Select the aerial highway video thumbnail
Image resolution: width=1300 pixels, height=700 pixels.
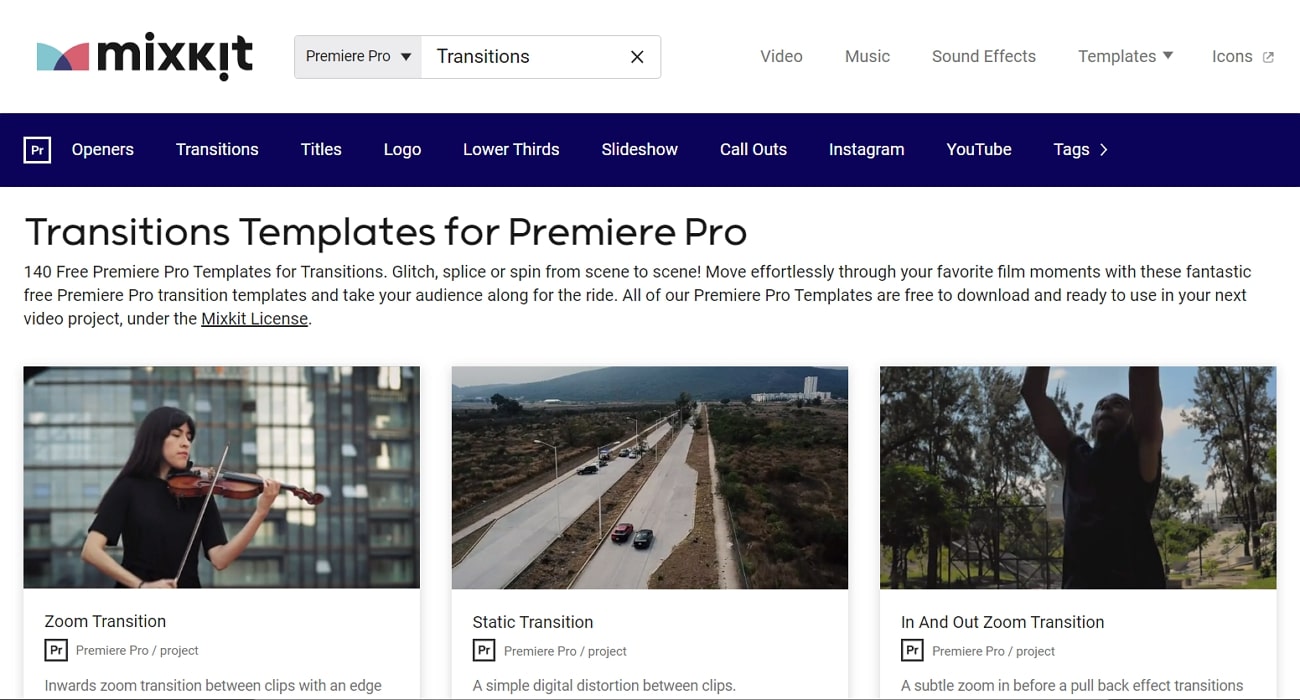point(649,477)
